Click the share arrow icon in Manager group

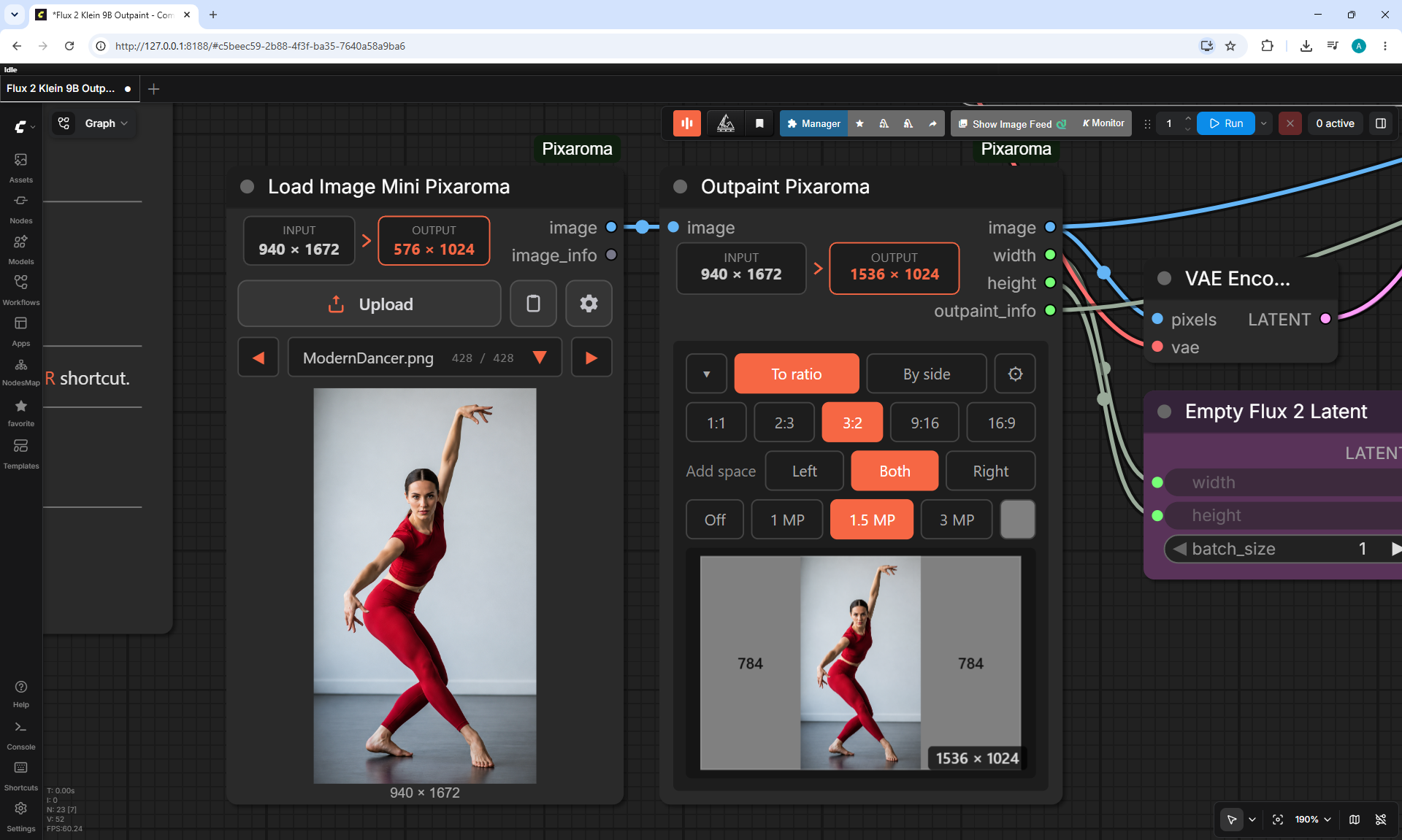[932, 123]
